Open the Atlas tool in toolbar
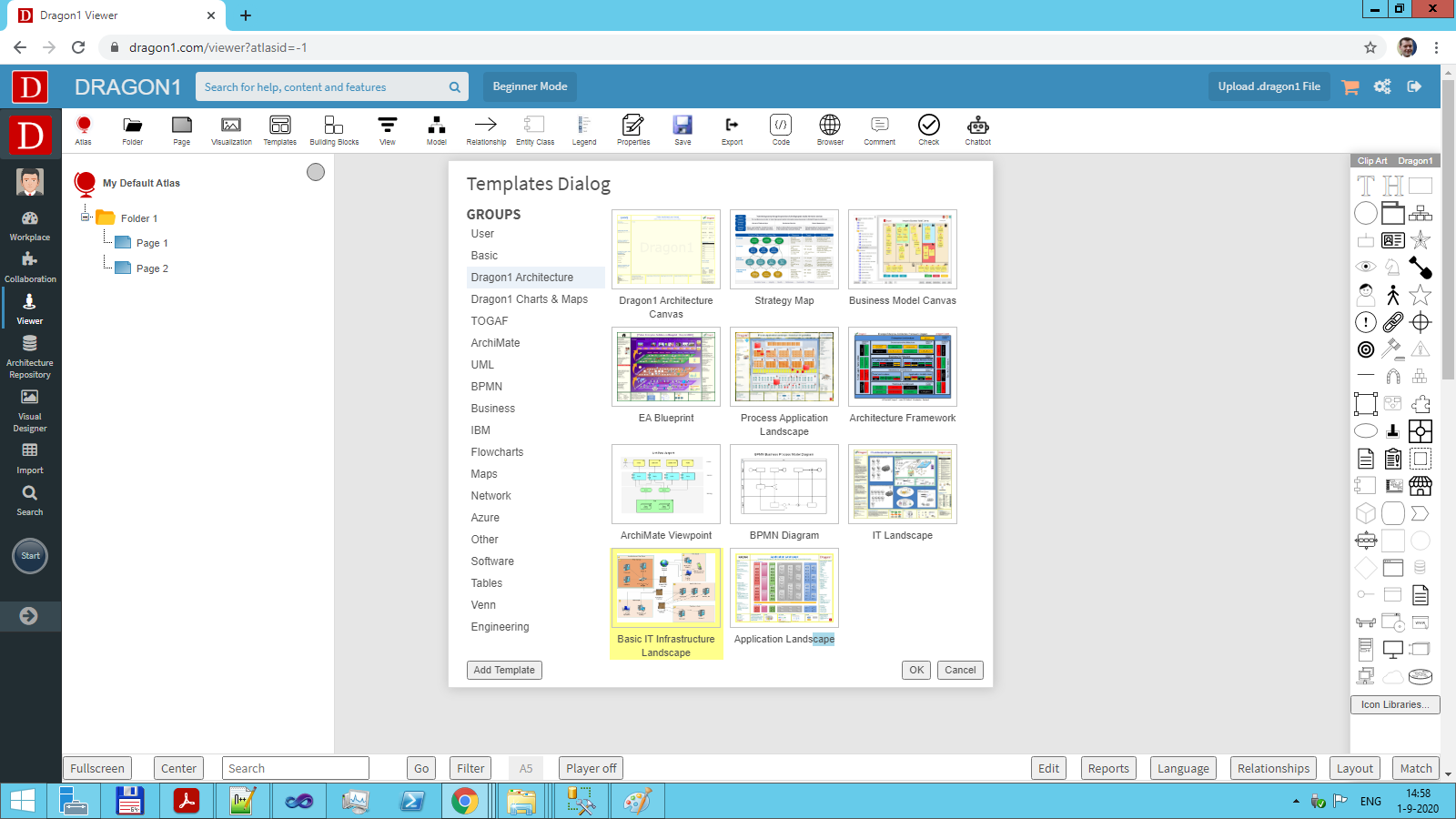The image size is (1456, 819). tap(84, 130)
